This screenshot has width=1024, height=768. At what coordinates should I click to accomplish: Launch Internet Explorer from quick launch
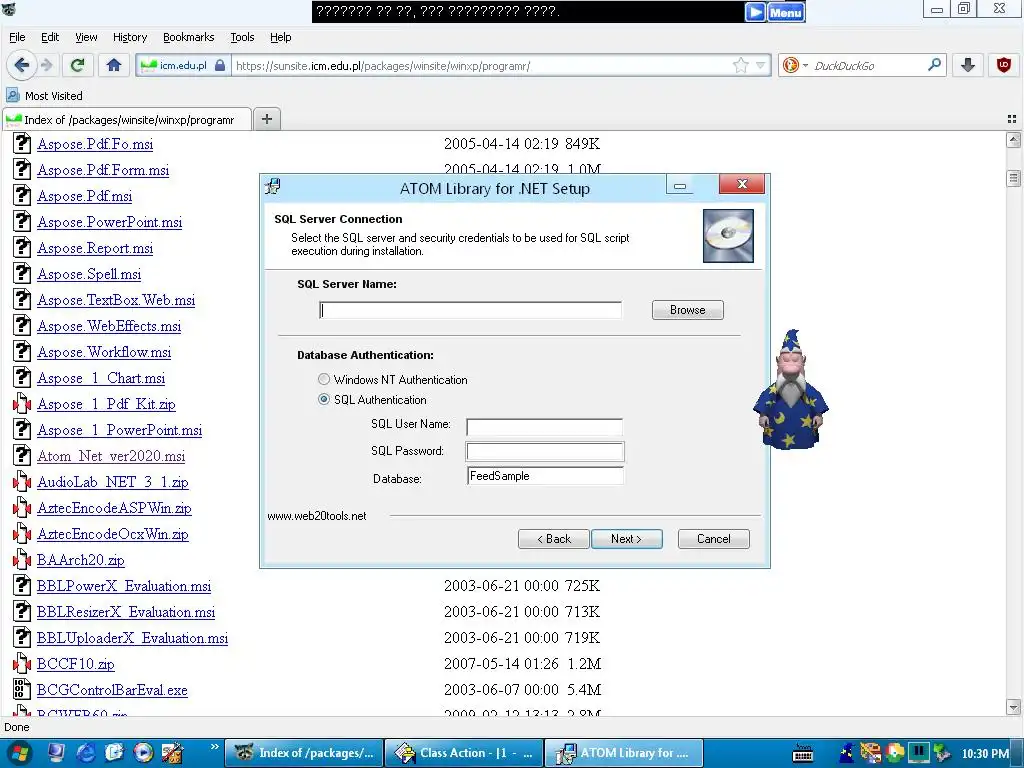86,753
